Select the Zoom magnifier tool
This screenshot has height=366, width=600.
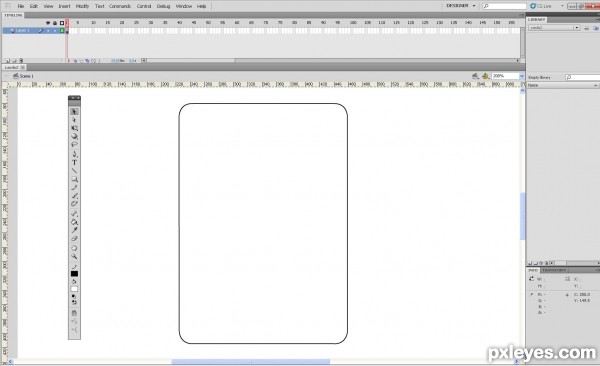[x=74, y=256]
